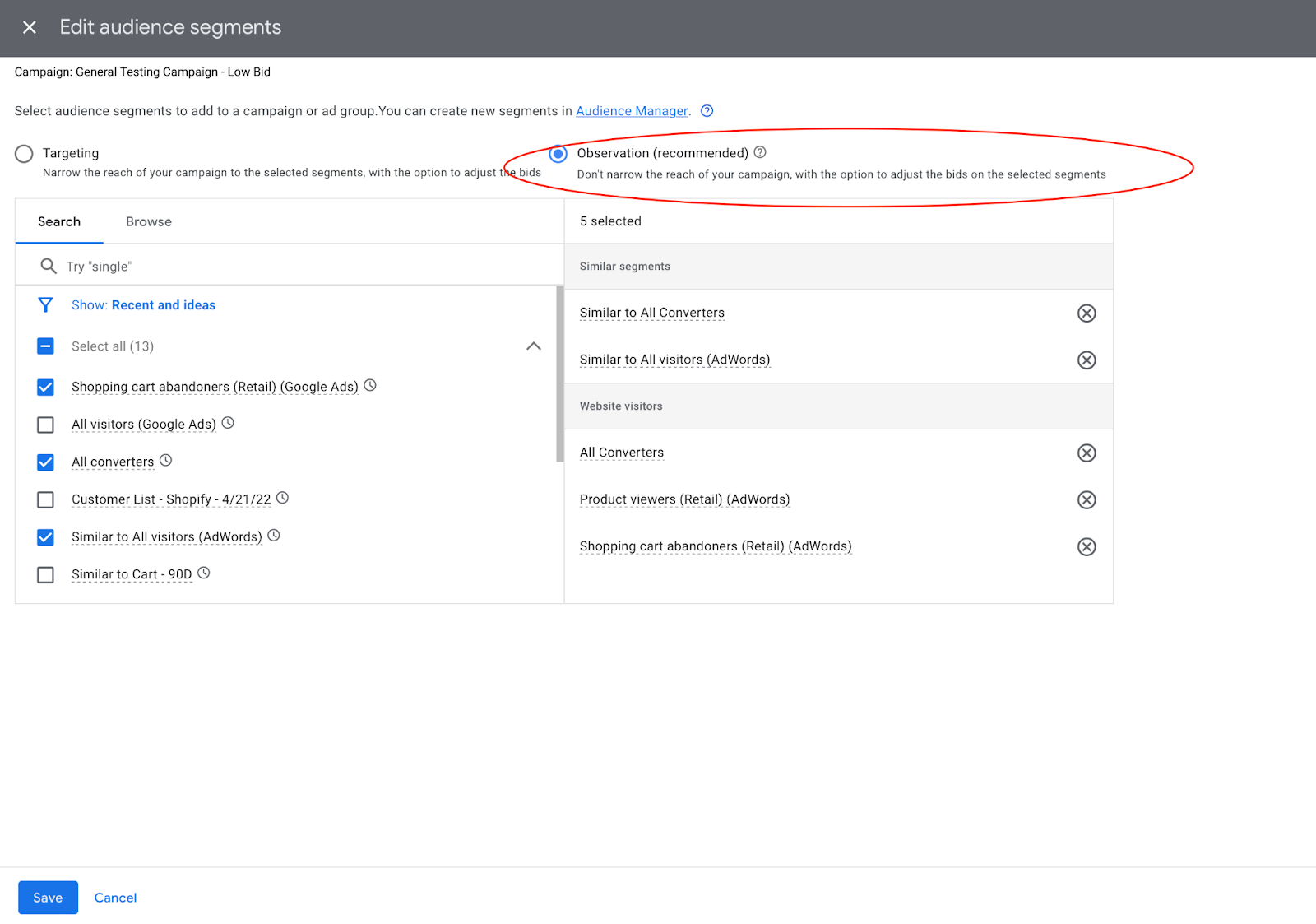Remove Similar to All visitors (AdWords) from selected
Image resolution: width=1316 pixels, height=924 pixels.
(1087, 360)
